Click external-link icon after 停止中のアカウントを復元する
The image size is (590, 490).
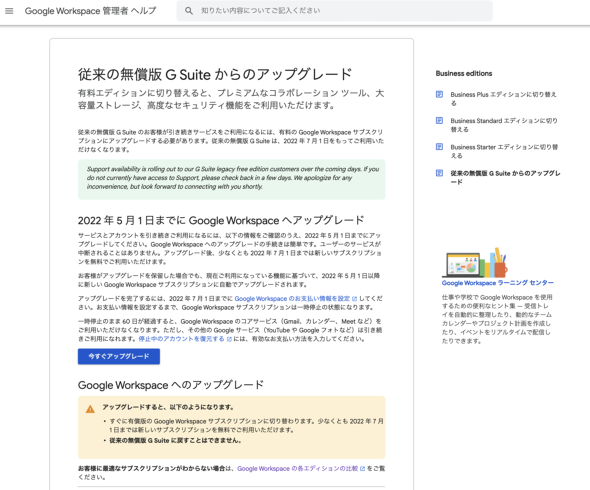pyautogui.click(x=229, y=339)
